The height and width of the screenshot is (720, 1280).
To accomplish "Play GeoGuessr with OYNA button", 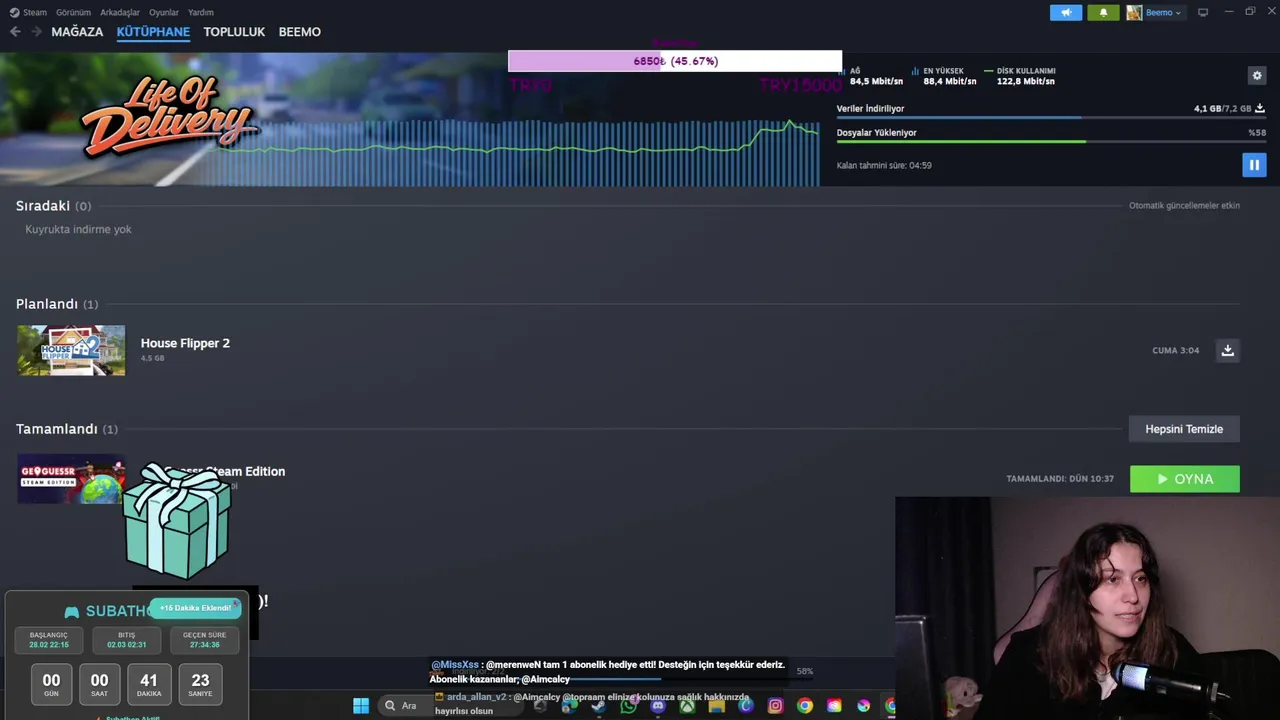I will click(x=1185, y=479).
